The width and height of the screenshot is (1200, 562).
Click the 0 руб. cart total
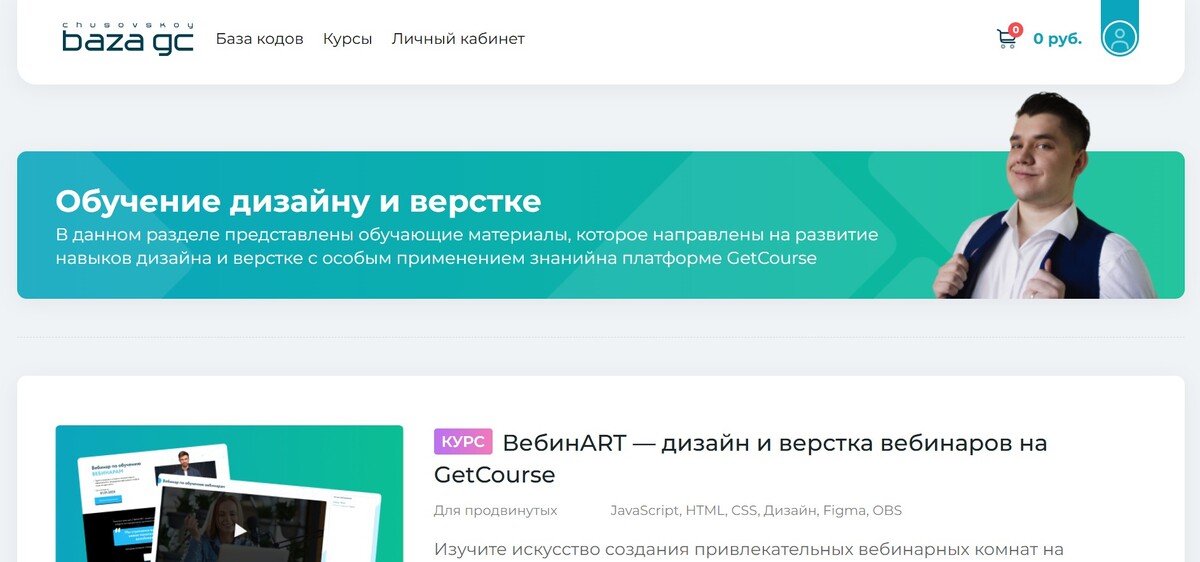pyautogui.click(x=1057, y=39)
